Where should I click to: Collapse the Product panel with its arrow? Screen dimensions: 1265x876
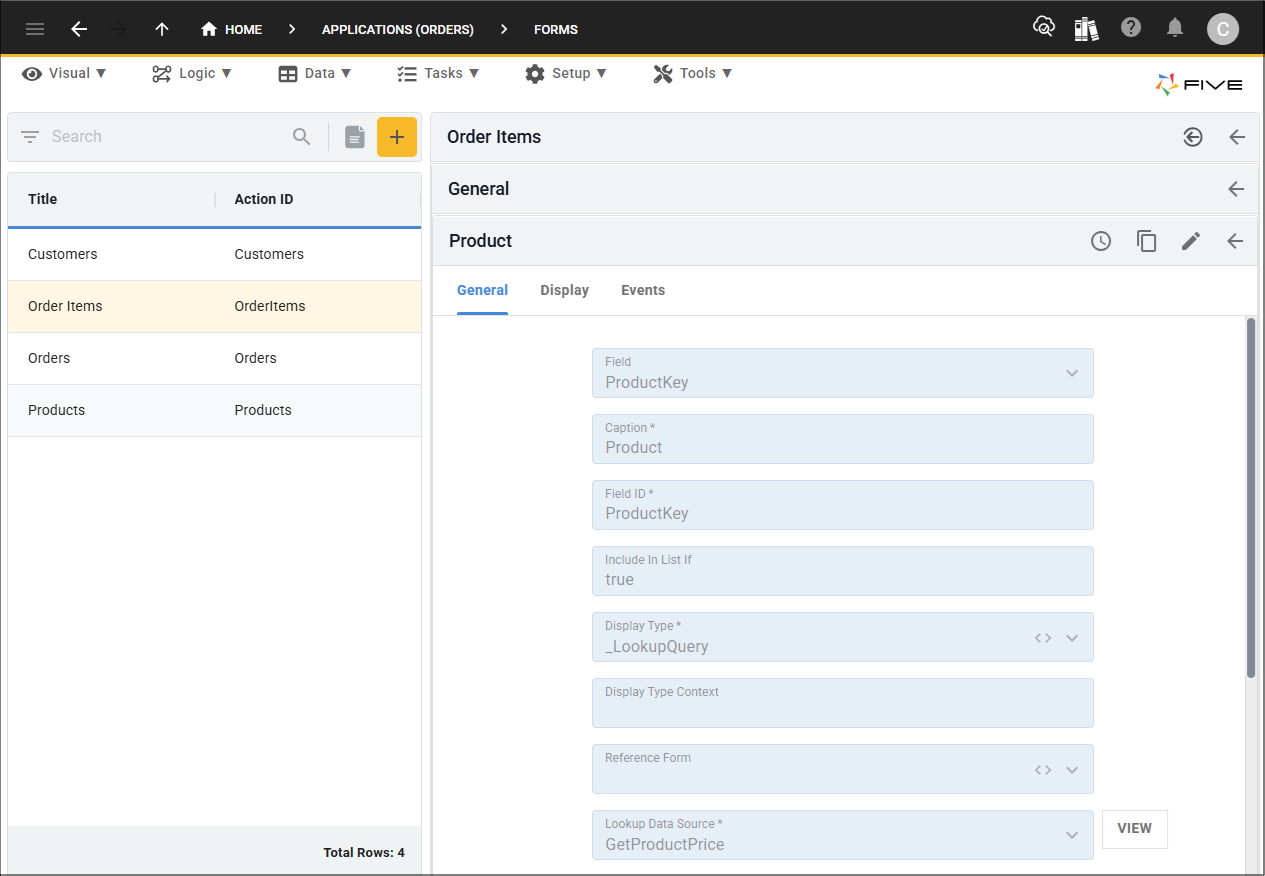click(1236, 241)
